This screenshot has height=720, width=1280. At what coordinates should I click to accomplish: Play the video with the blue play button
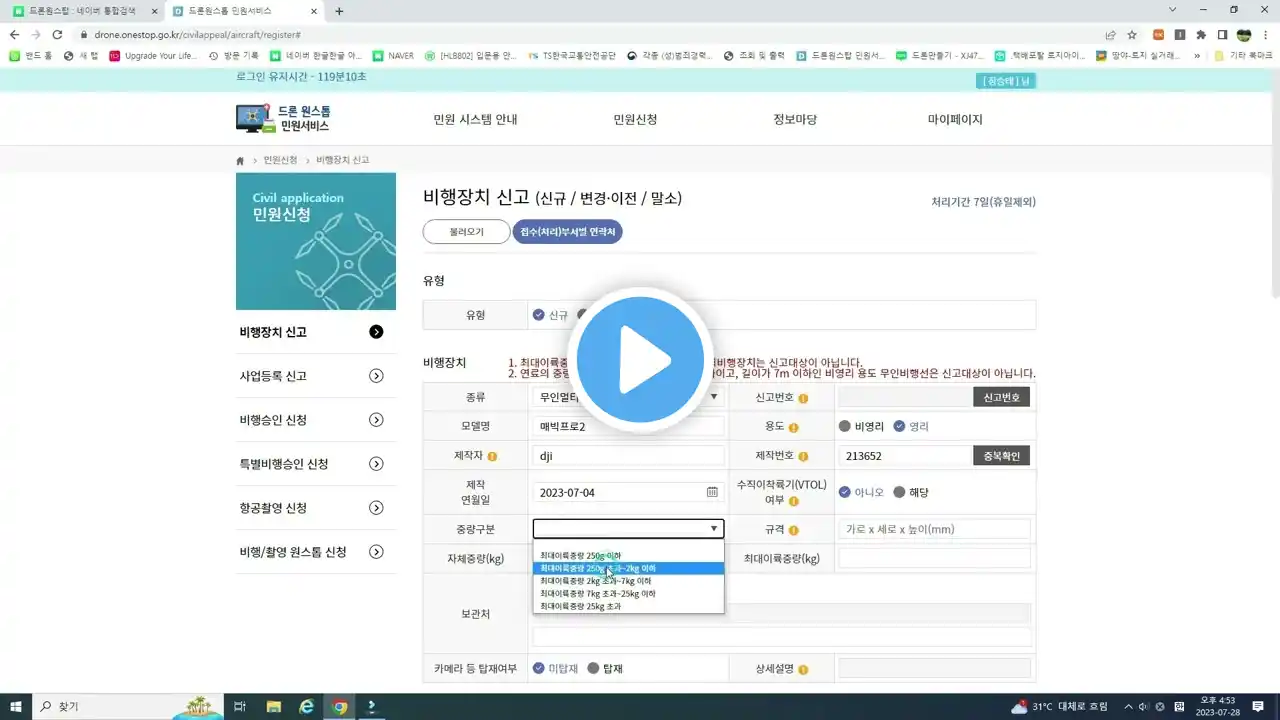pos(640,359)
